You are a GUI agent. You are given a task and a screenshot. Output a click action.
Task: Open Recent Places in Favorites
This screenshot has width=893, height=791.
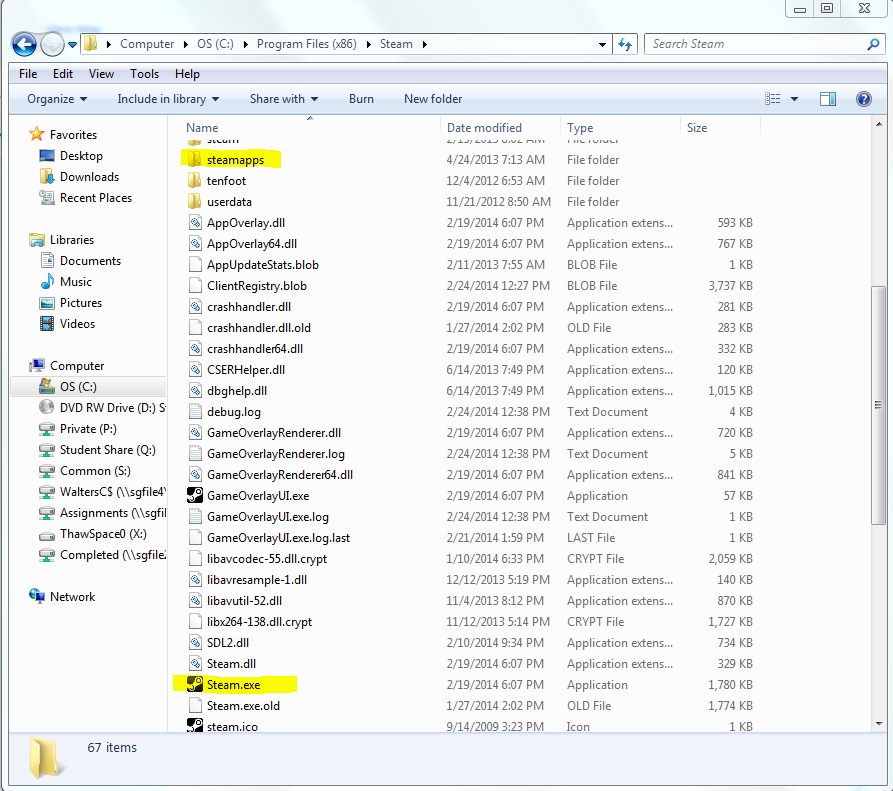tap(96, 198)
